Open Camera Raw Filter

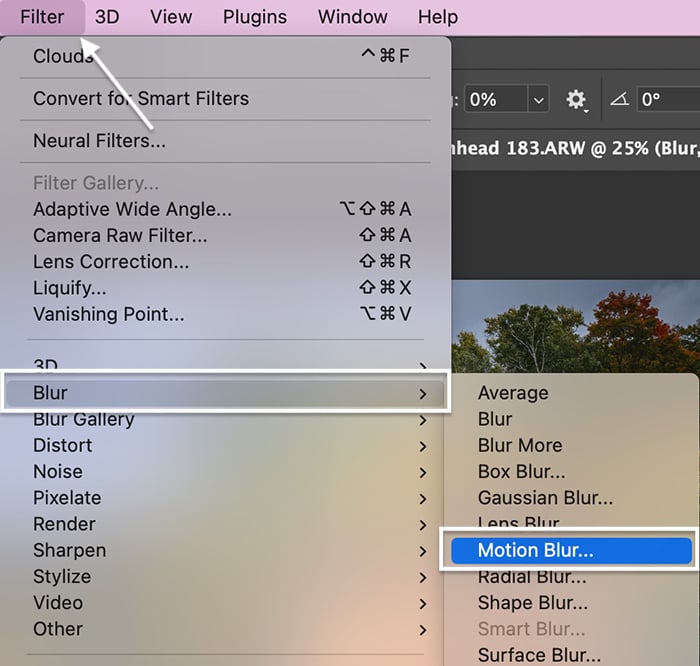(225, 235)
